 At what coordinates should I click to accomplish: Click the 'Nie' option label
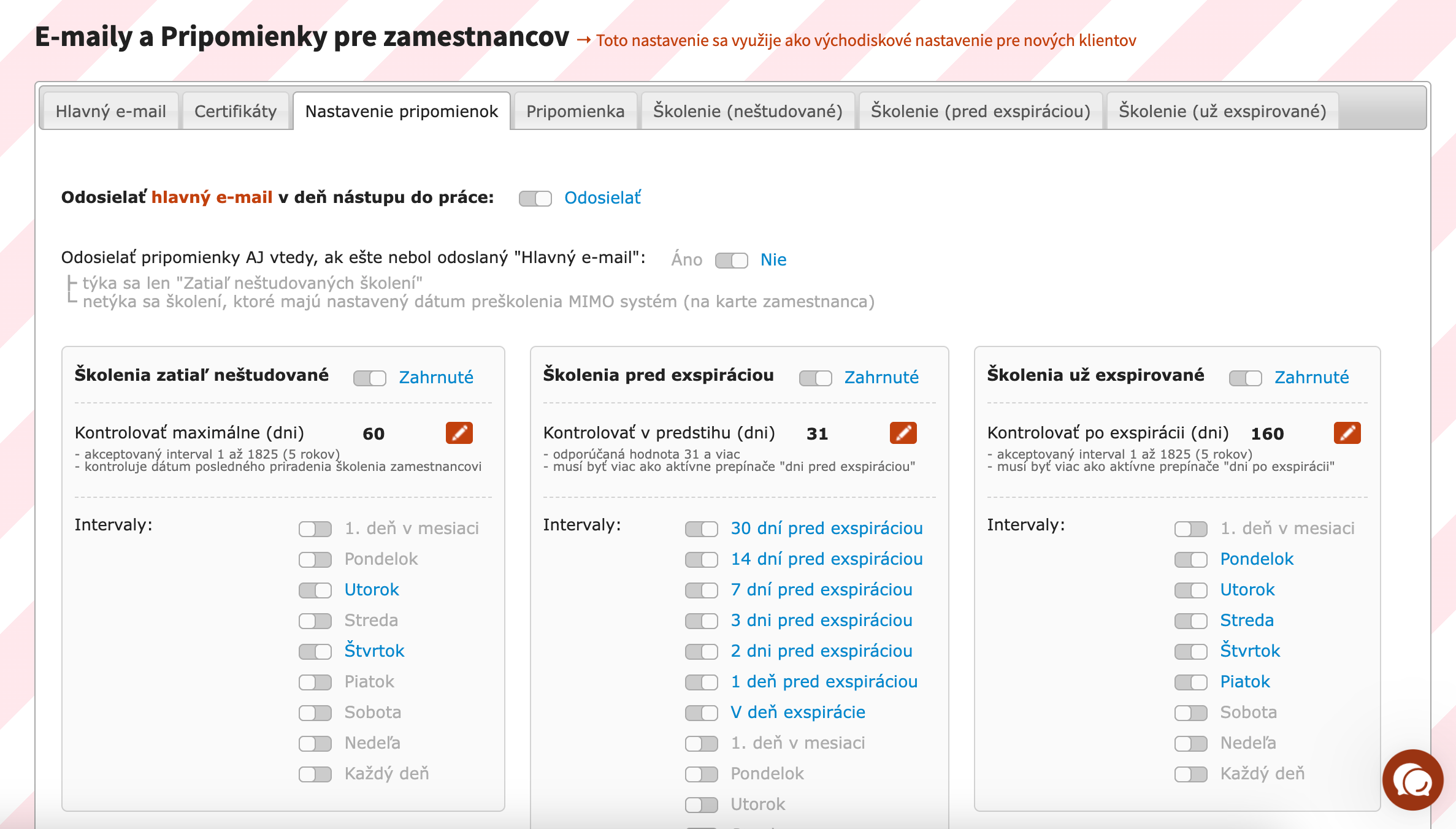coord(773,260)
